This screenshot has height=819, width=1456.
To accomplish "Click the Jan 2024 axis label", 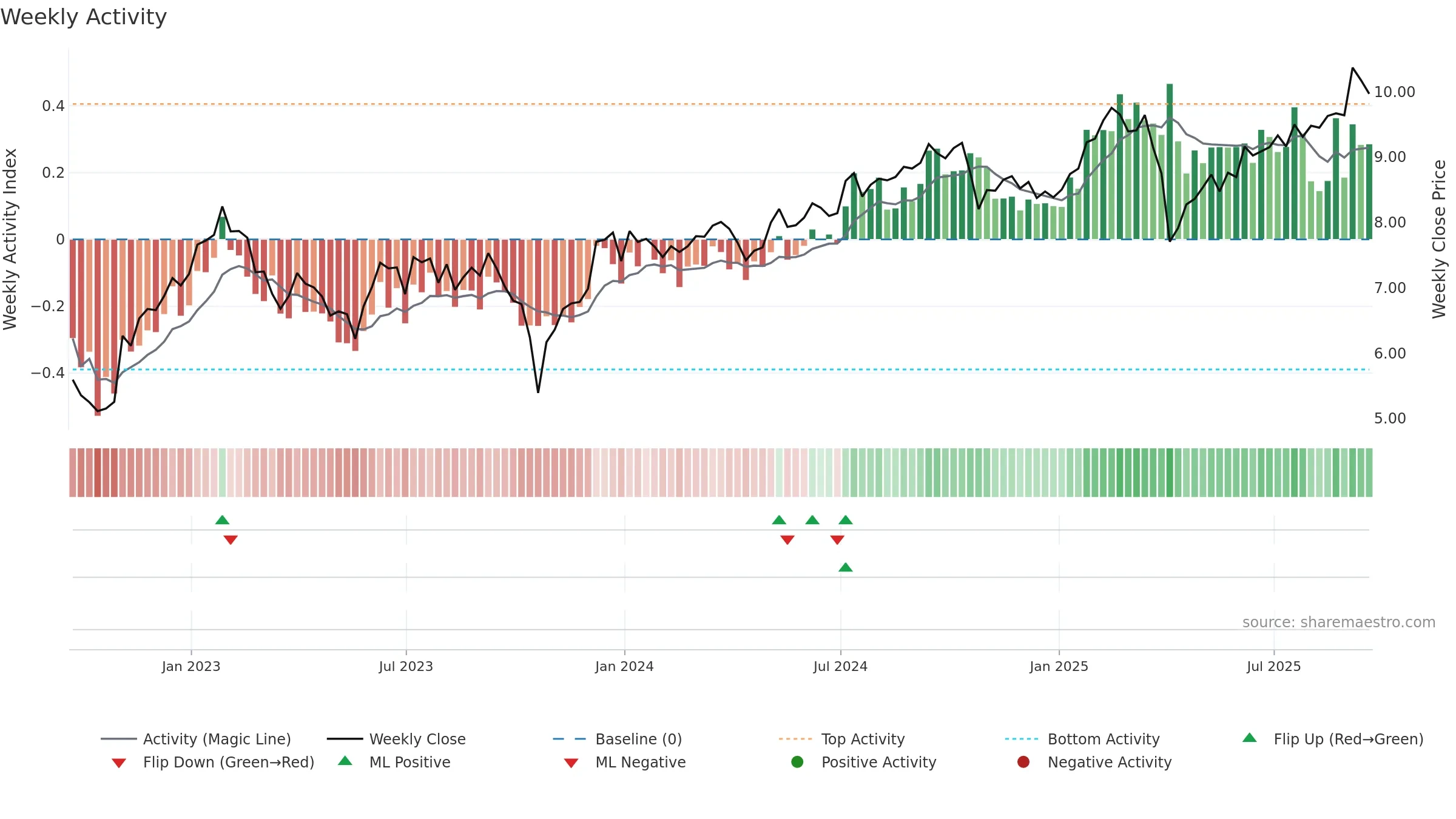I will (624, 666).
